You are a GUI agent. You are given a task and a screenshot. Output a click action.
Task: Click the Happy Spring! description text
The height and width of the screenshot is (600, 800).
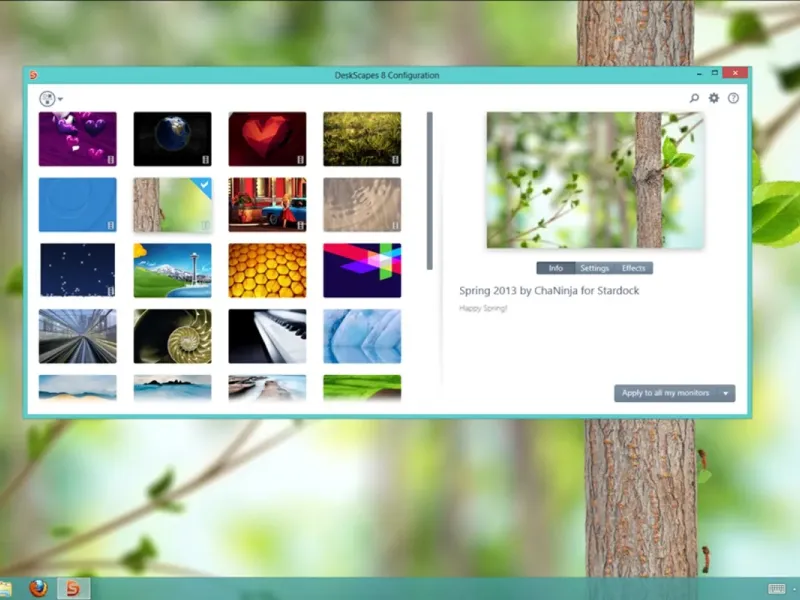pyautogui.click(x=483, y=308)
